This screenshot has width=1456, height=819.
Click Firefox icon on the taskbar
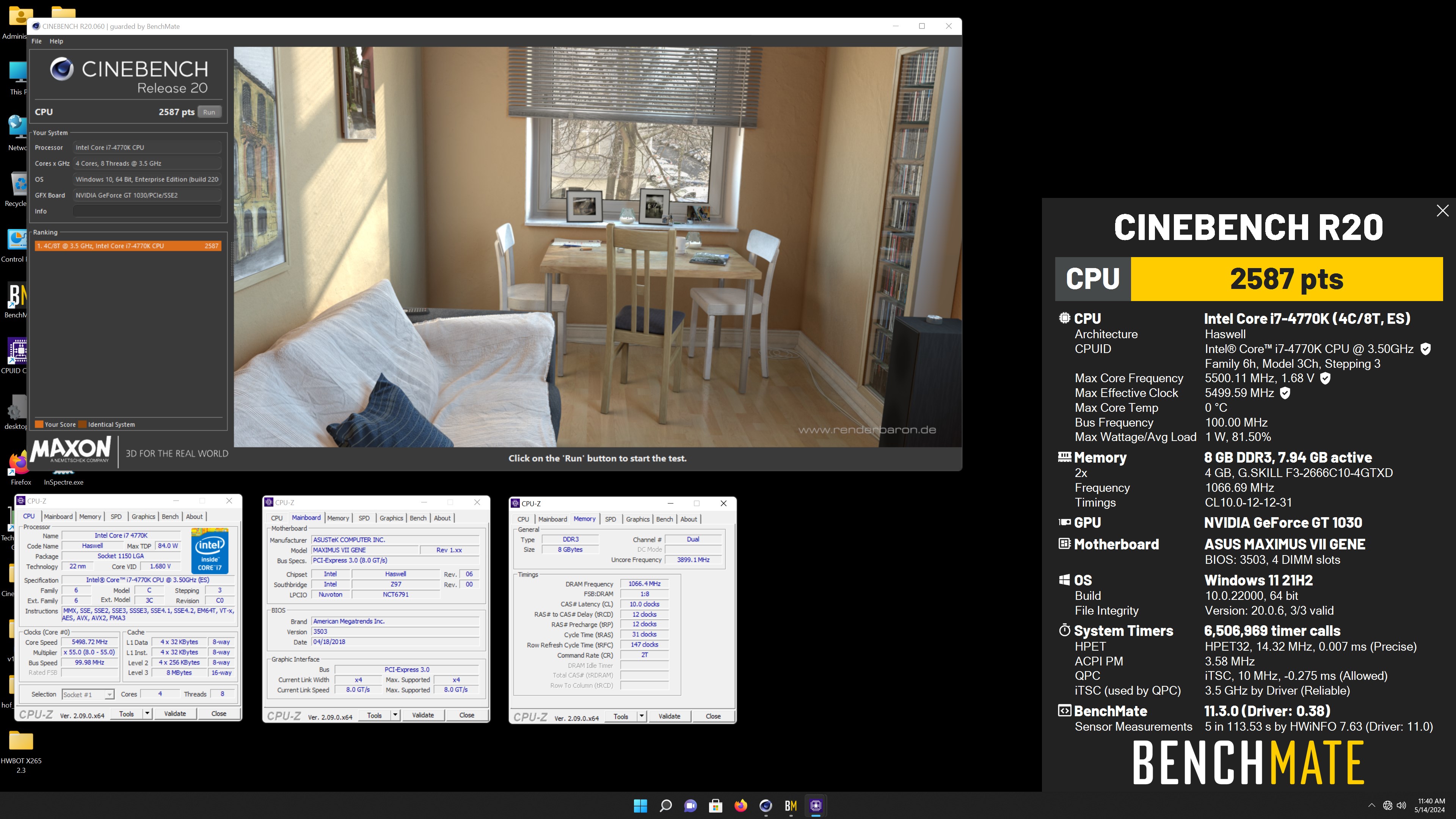pos(741,806)
